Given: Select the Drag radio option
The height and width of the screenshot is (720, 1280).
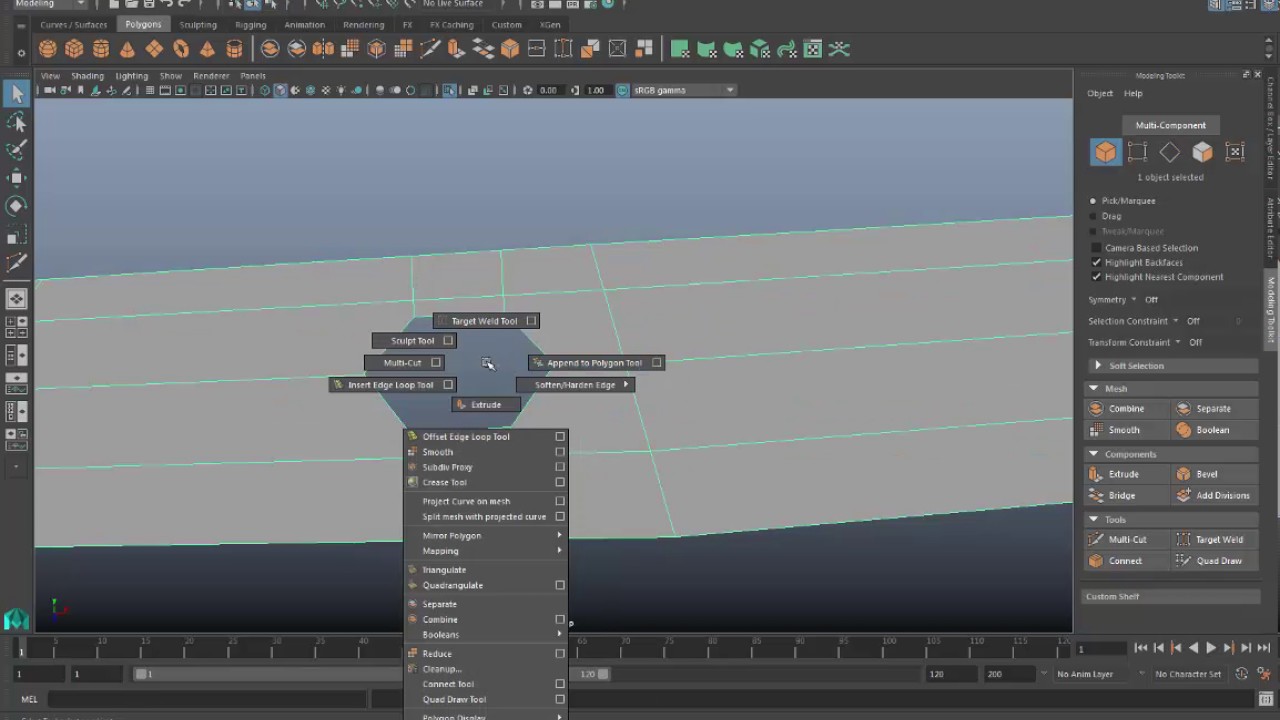Looking at the screenshot, I should click(1093, 216).
